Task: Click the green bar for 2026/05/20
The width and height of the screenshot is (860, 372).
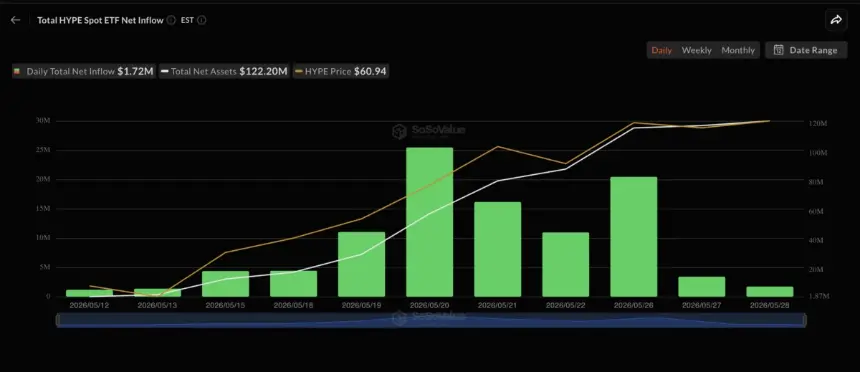Action: (429, 222)
